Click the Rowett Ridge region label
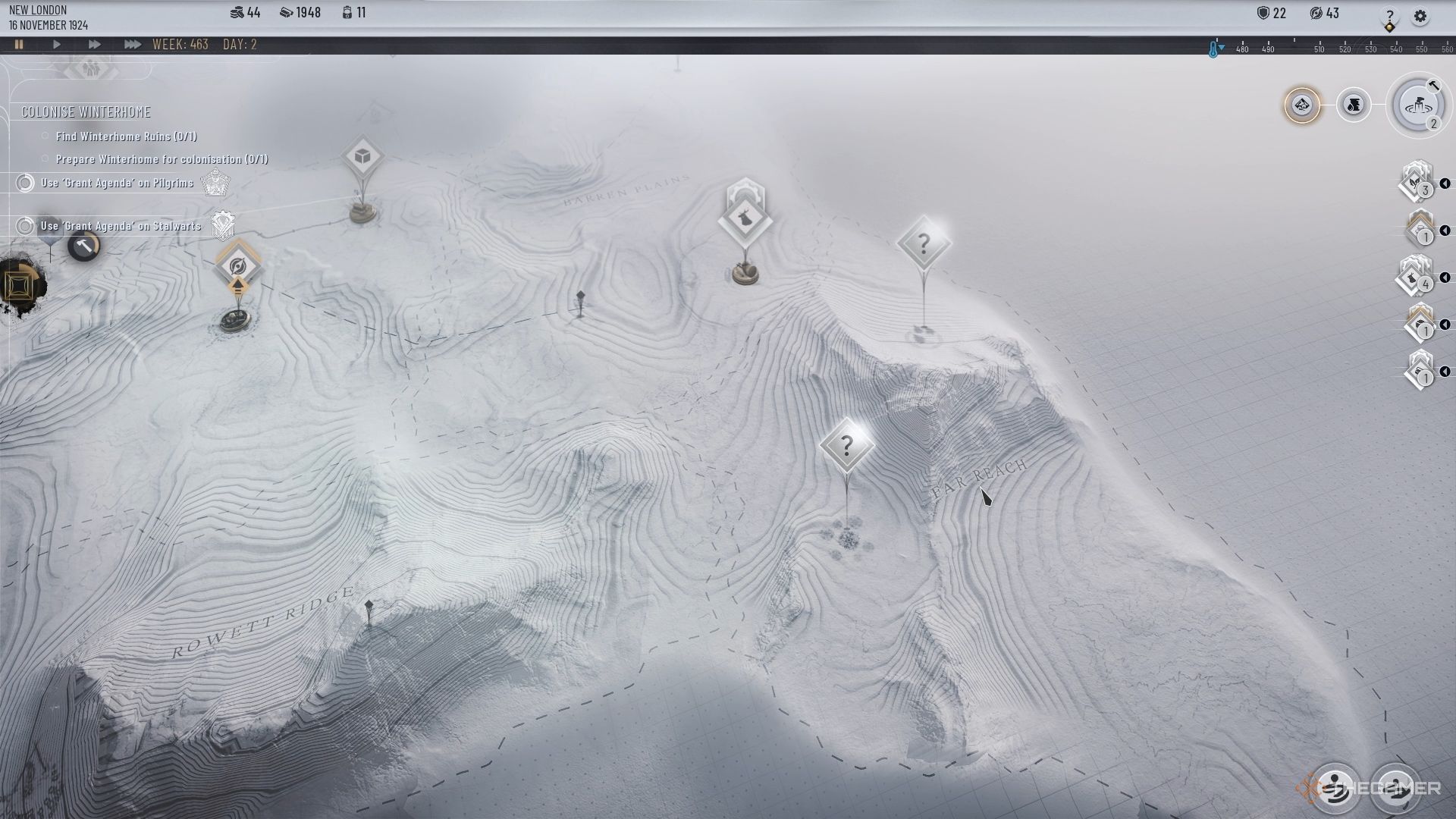Viewport: 1456px width, 819px height. tap(263, 622)
